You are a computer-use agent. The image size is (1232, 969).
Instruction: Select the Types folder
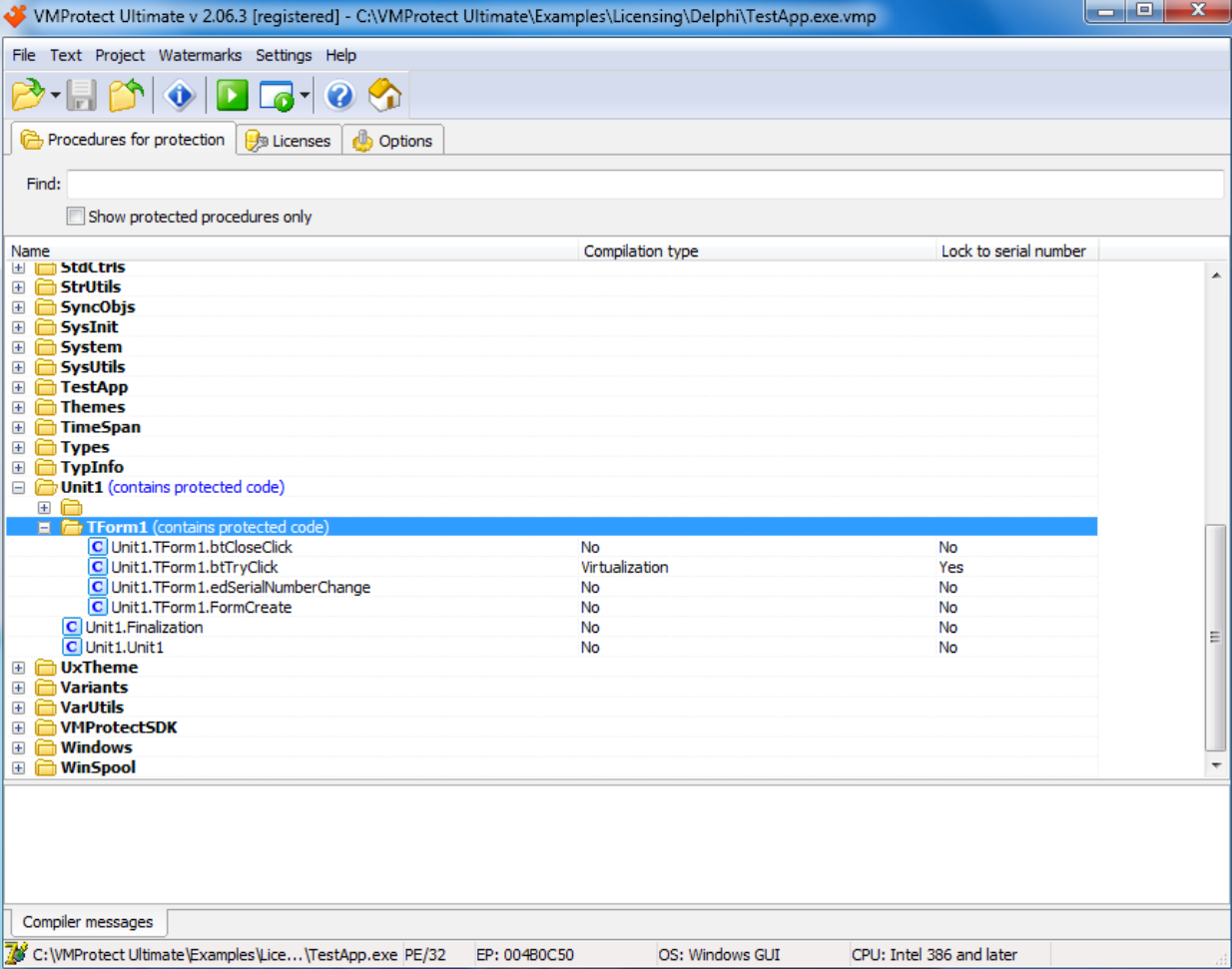pos(85,447)
